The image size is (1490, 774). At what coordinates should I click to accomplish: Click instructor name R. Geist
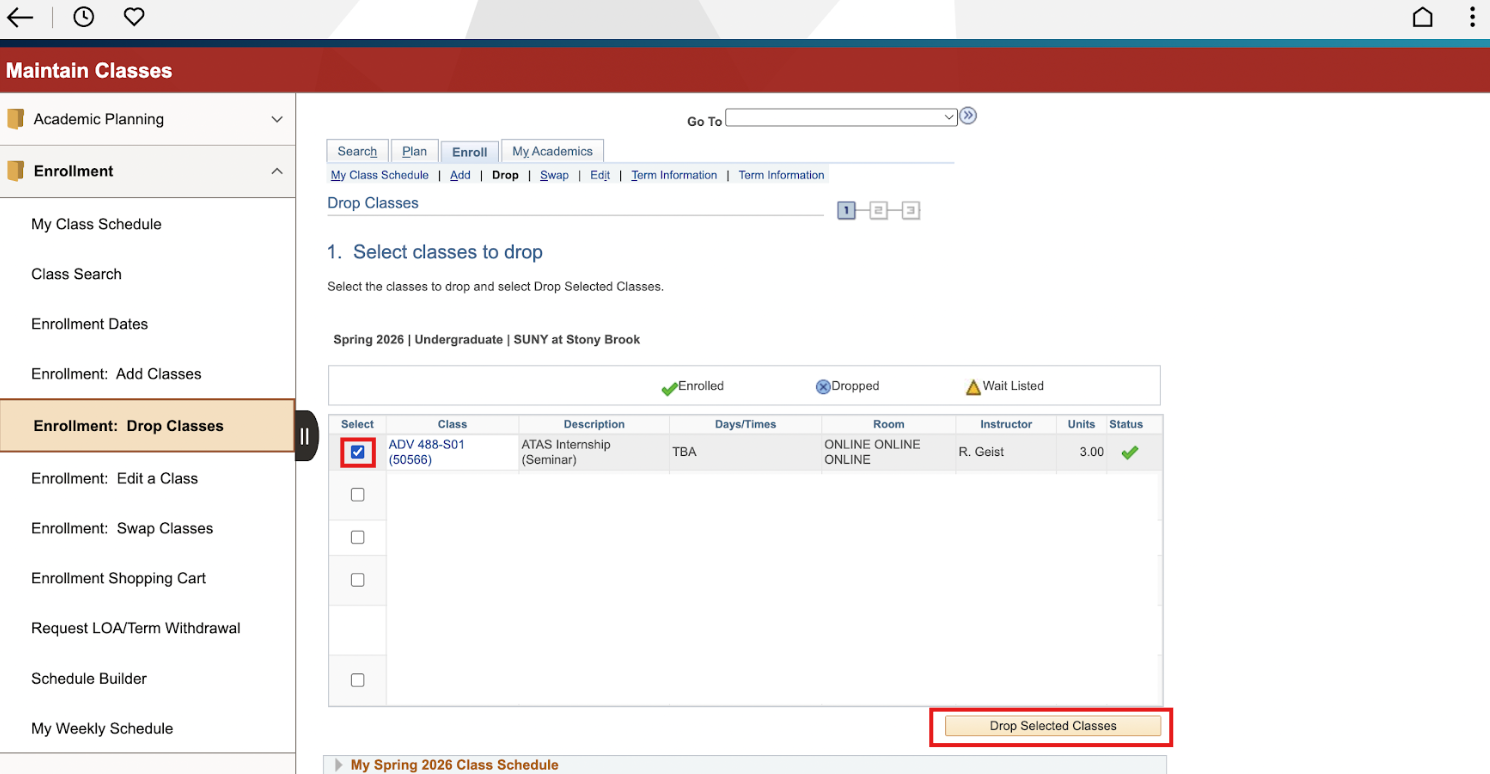click(x=981, y=452)
